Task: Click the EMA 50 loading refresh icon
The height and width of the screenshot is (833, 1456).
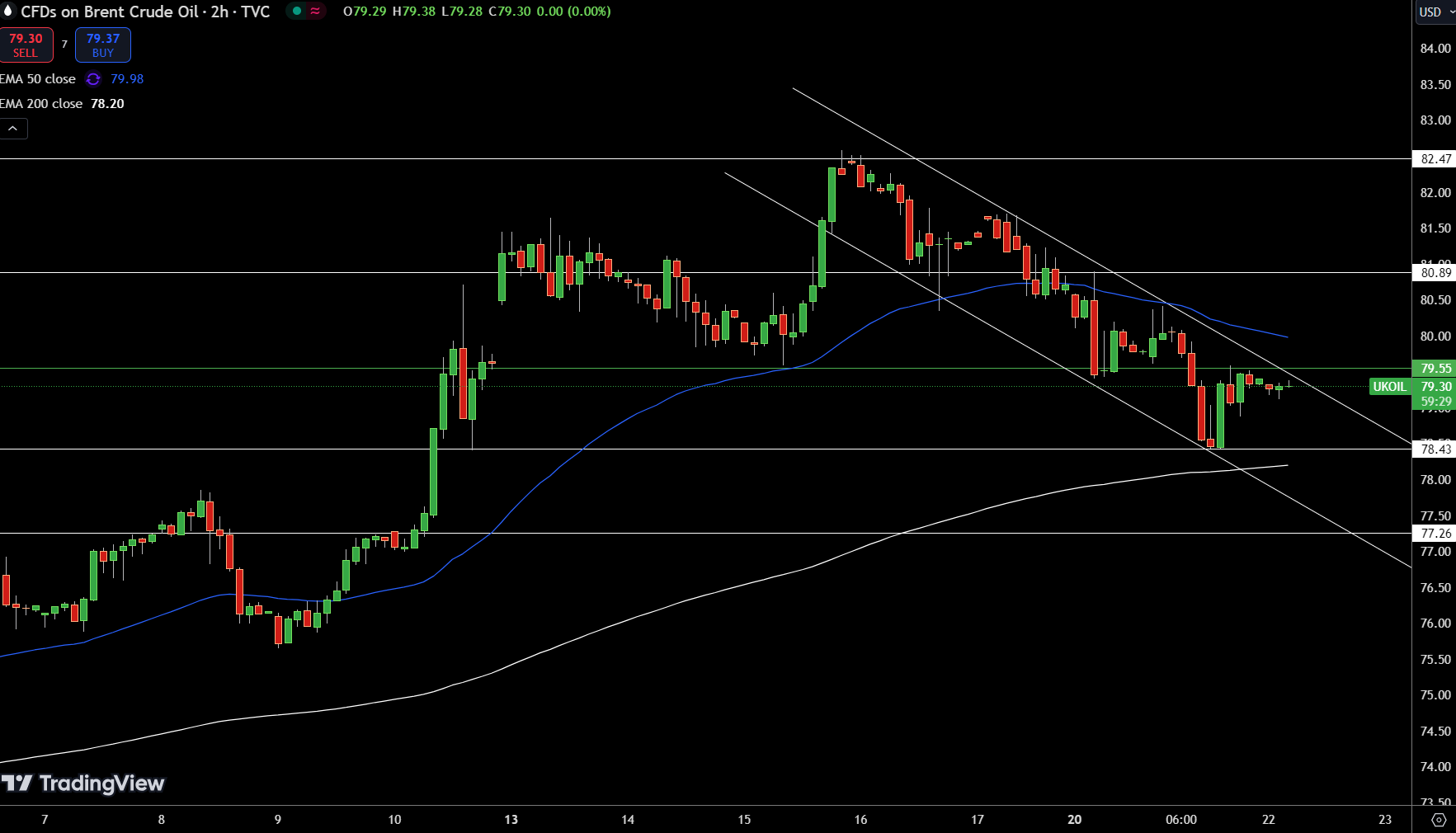Action: (93, 79)
